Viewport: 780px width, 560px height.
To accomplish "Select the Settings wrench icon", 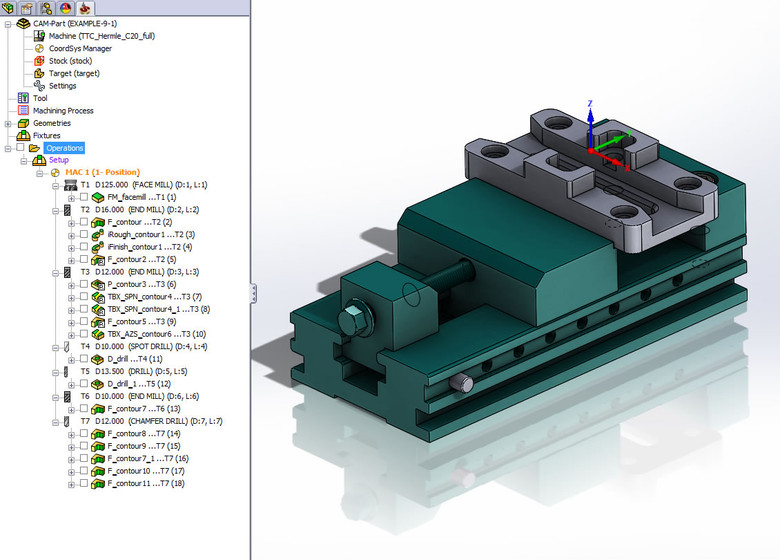I will pos(39,86).
